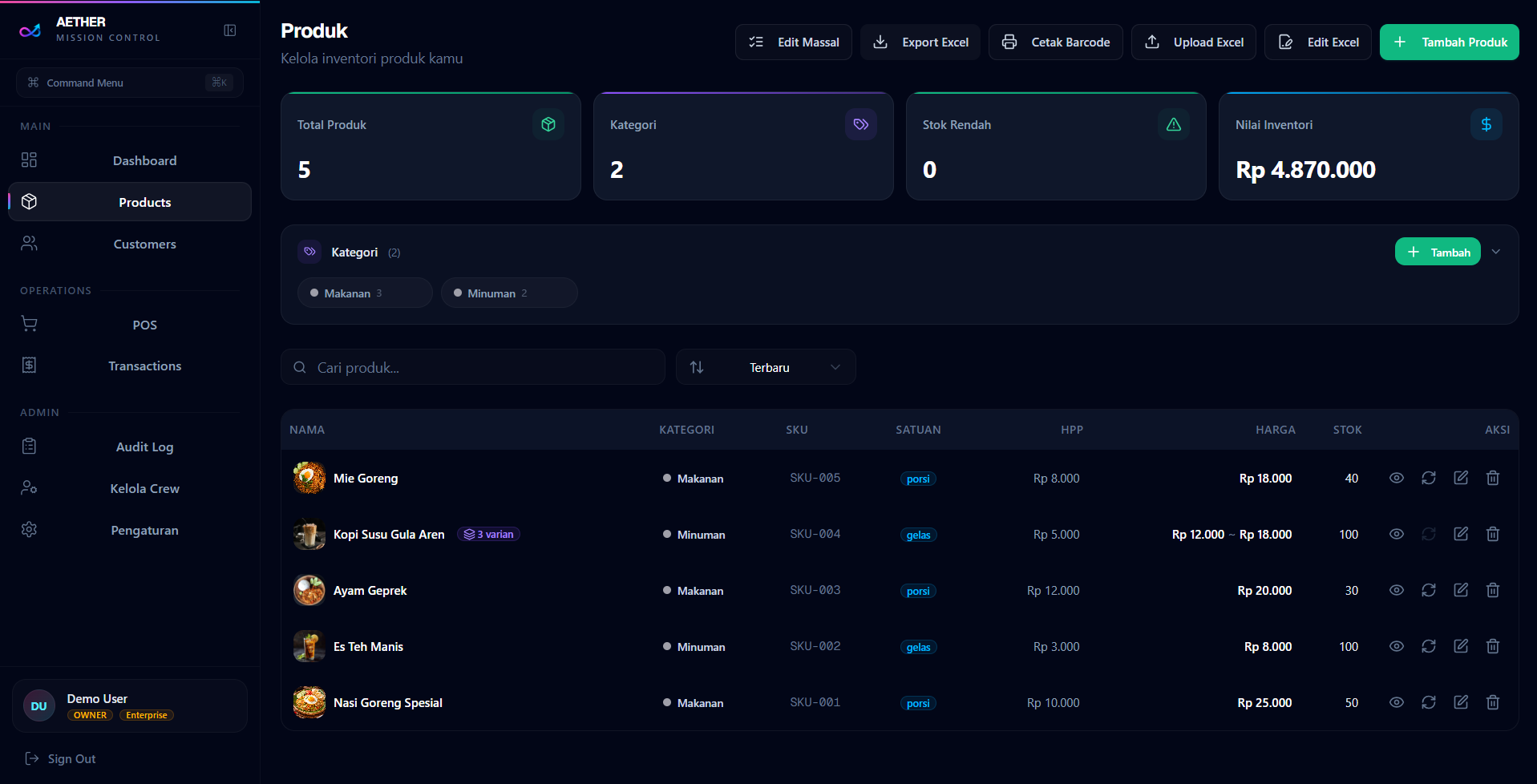Click Export Excel button
The width and height of the screenshot is (1537, 784).
(920, 42)
